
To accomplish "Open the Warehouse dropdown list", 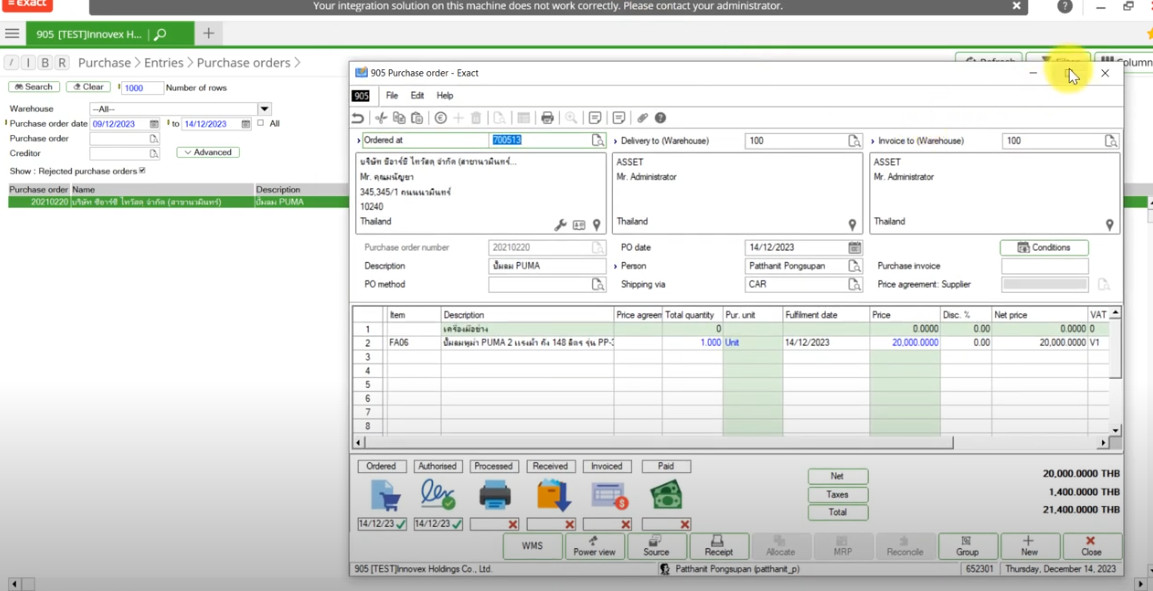I will click(x=264, y=109).
